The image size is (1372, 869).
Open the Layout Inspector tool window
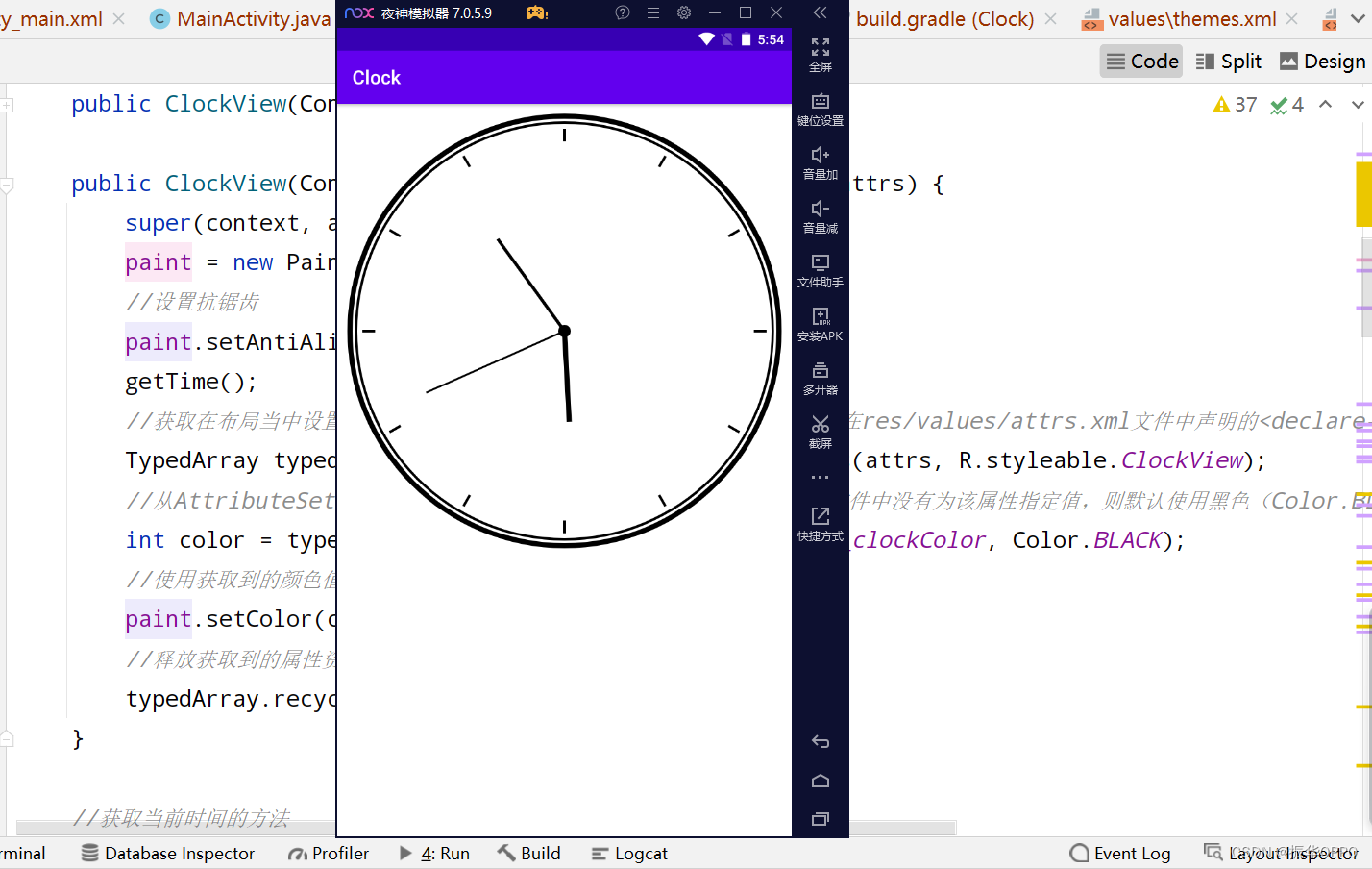click(x=1282, y=854)
